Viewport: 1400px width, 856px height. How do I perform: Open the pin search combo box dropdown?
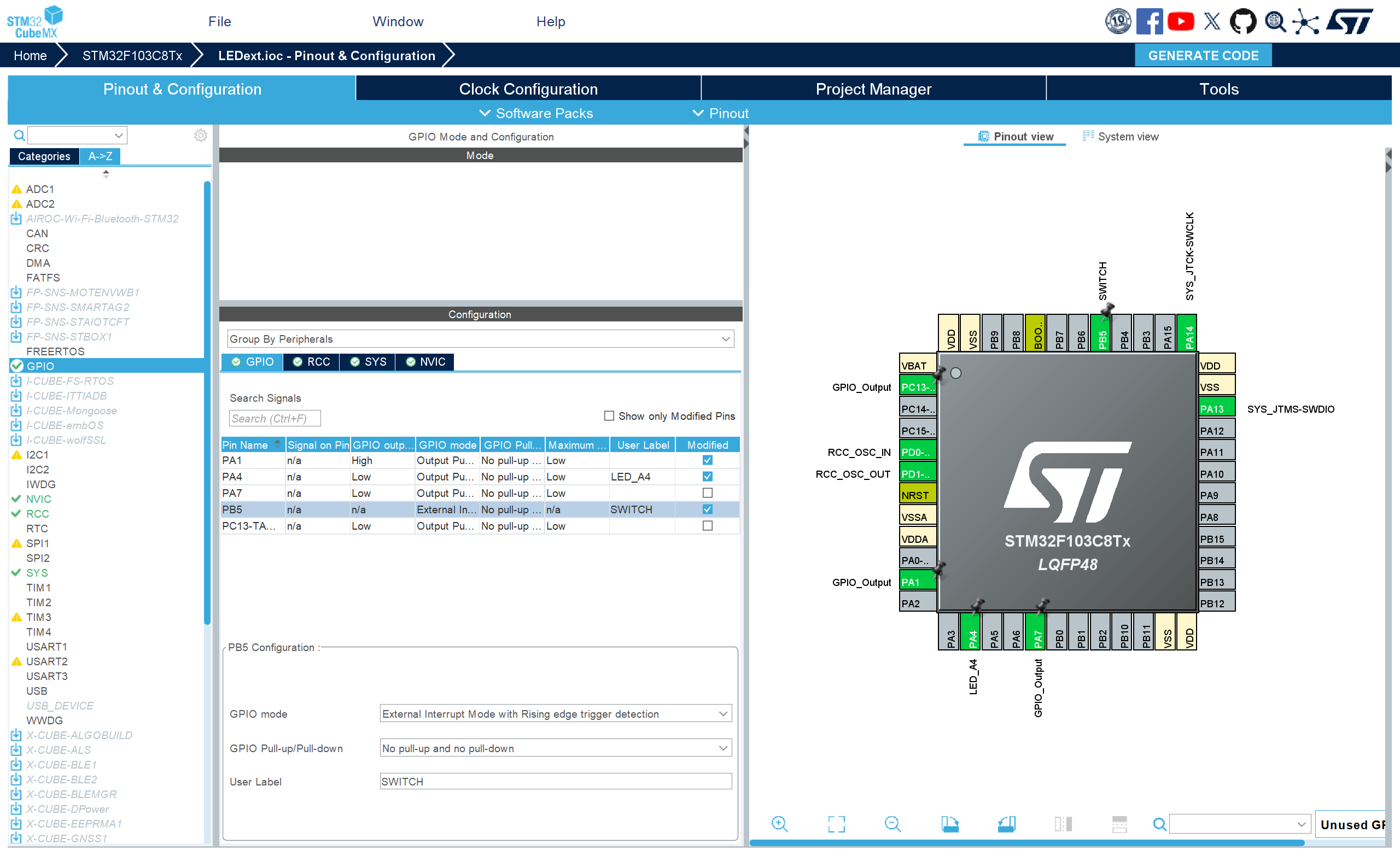click(x=1300, y=824)
